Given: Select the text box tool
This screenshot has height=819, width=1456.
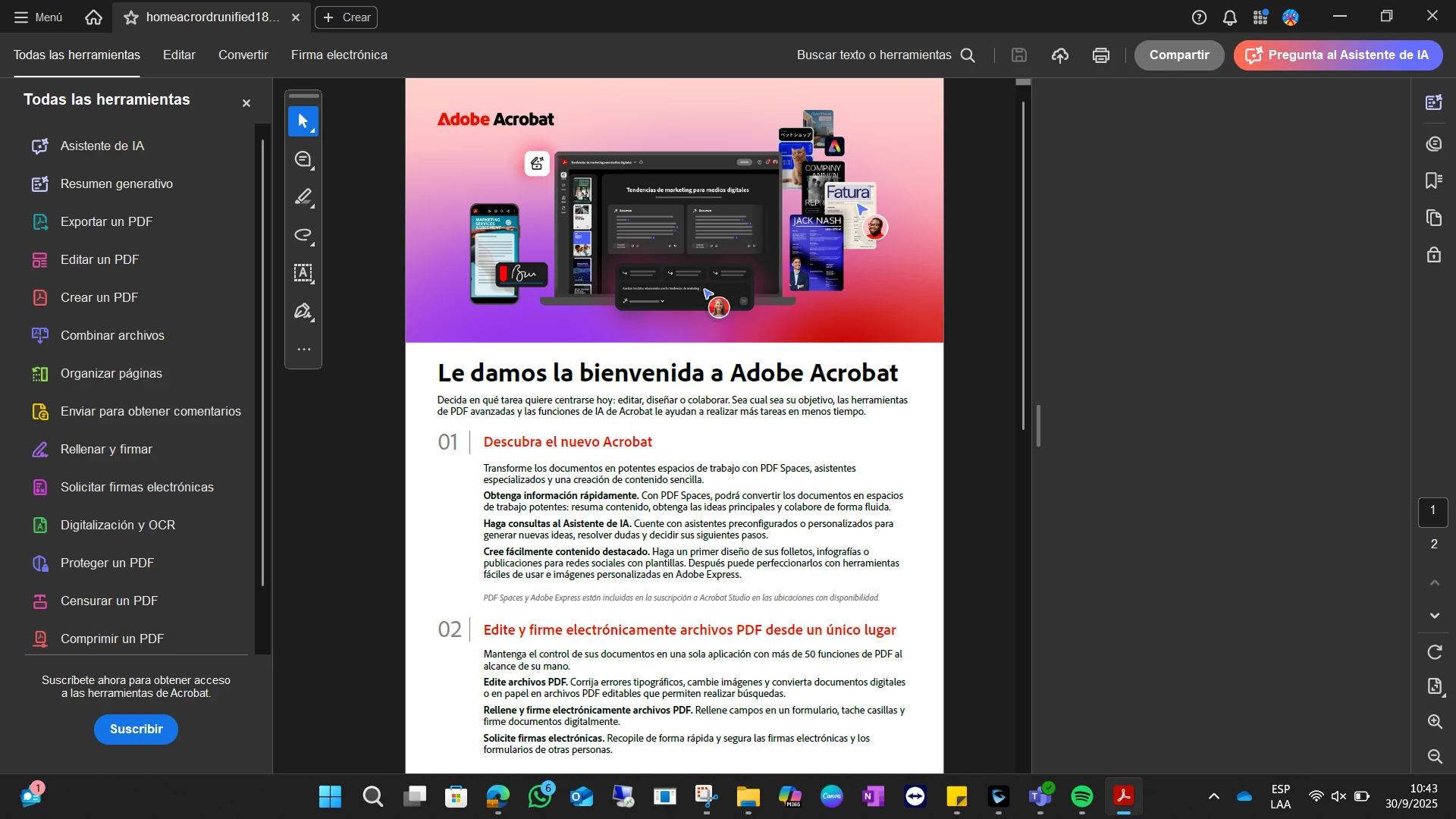Looking at the screenshot, I should point(303,273).
